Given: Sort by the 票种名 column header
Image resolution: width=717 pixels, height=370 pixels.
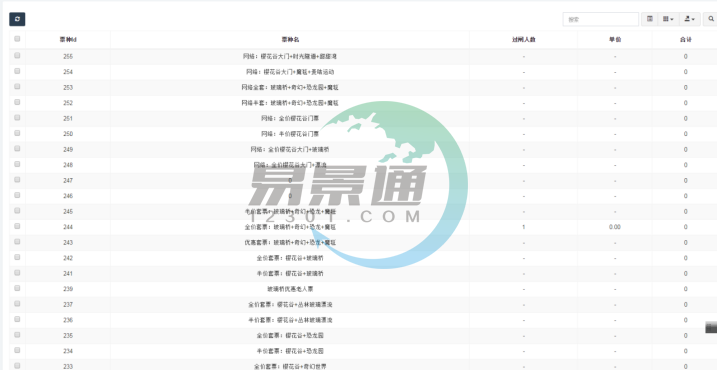Looking at the screenshot, I should point(290,40).
